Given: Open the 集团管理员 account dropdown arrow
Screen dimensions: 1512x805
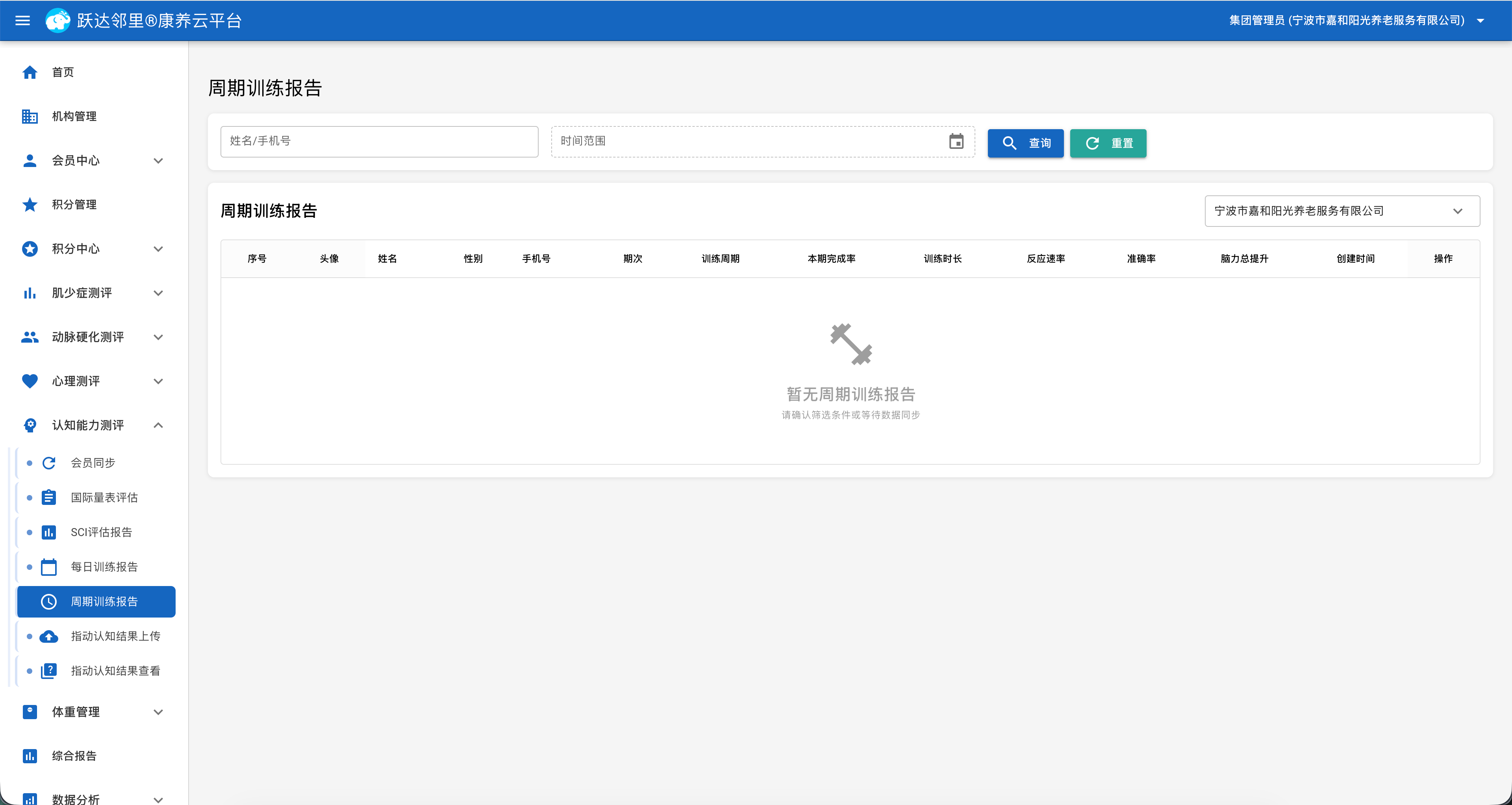Looking at the screenshot, I should tap(1481, 20).
